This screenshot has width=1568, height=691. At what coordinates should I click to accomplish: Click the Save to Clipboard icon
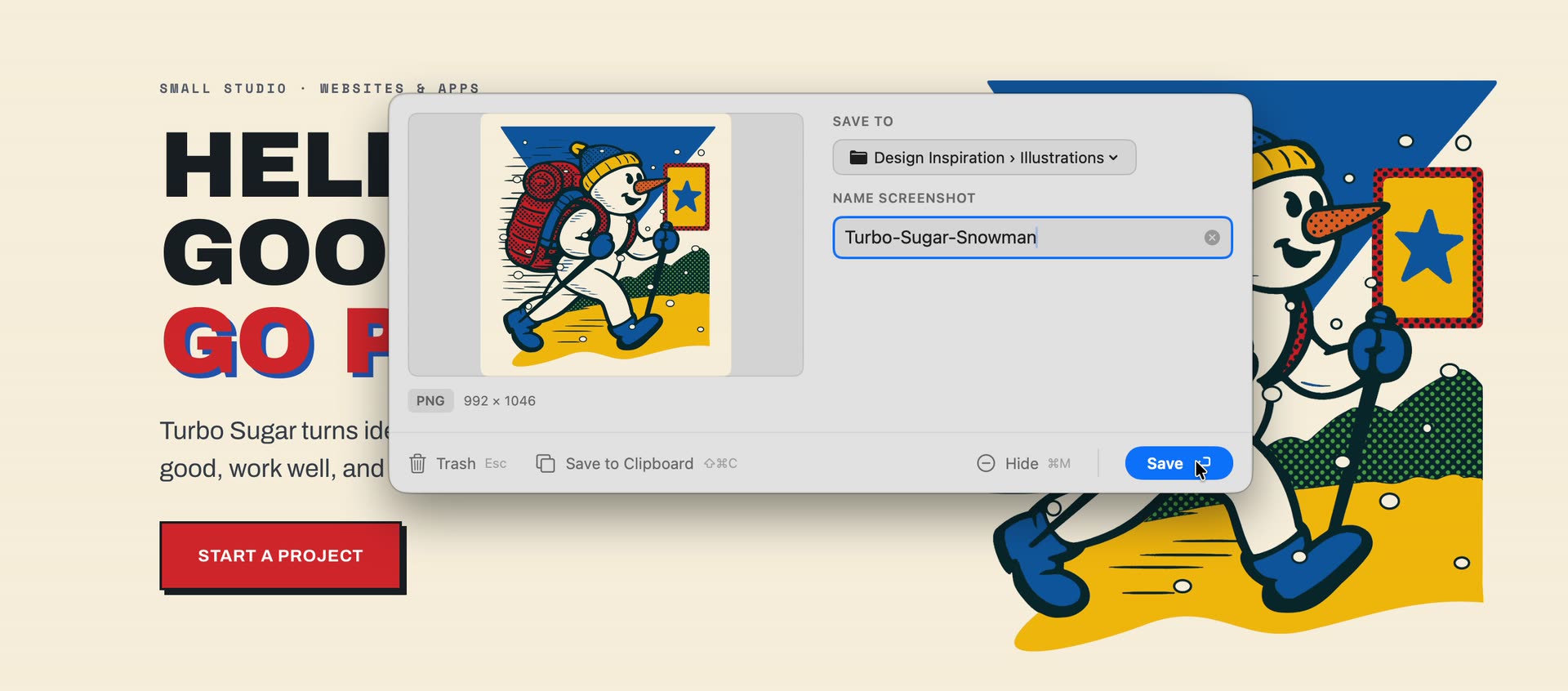[545, 463]
